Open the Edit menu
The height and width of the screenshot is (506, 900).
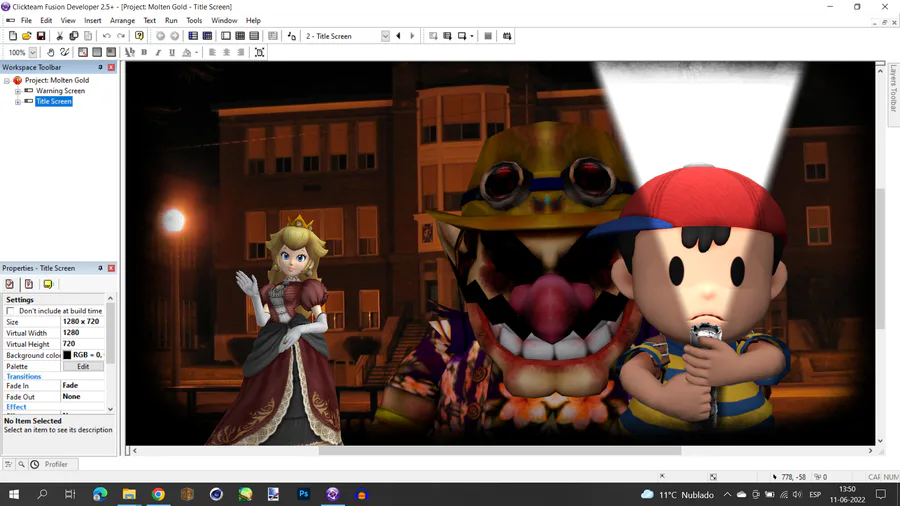[x=46, y=20]
